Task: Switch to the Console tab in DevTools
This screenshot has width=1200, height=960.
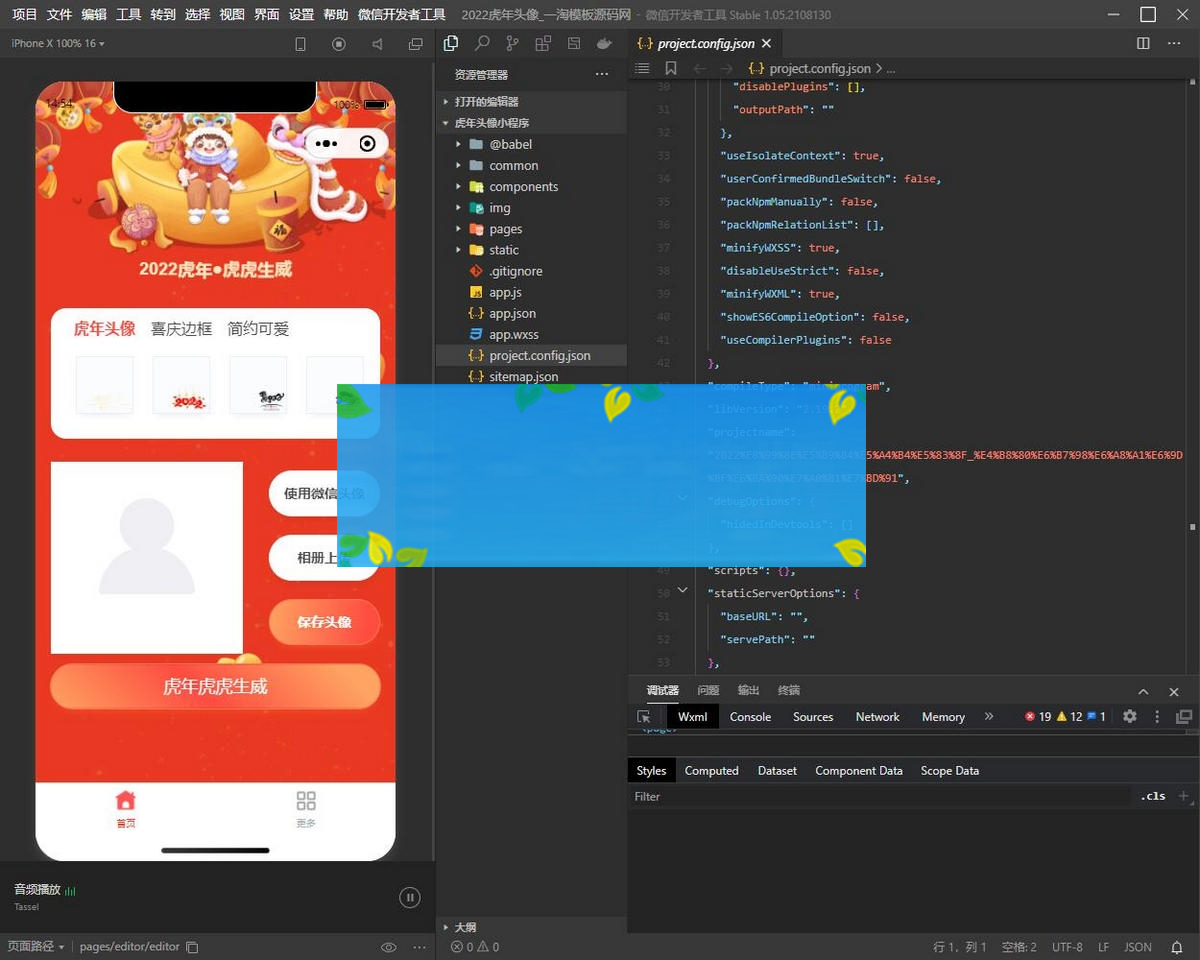Action: pos(750,717)
